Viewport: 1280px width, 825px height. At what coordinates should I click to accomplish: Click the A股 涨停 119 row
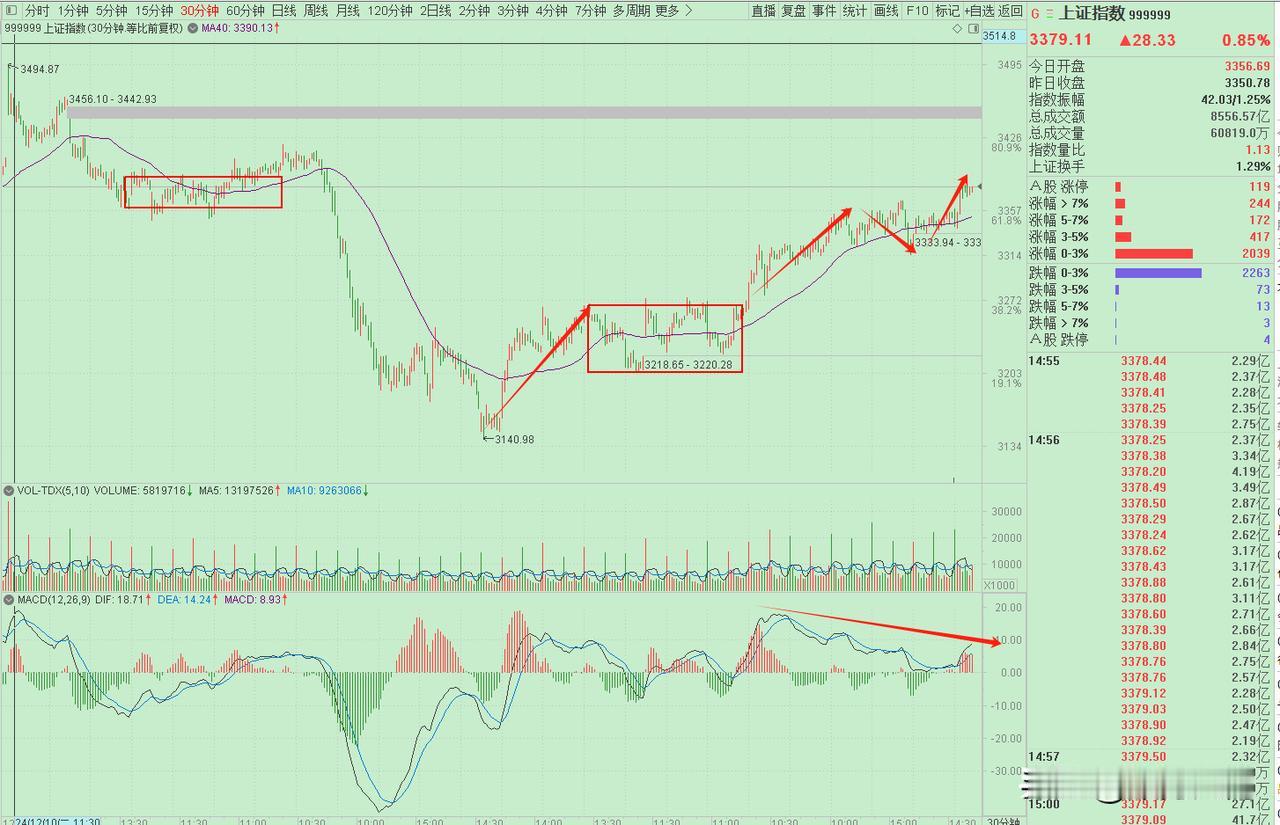point(1150,187)
